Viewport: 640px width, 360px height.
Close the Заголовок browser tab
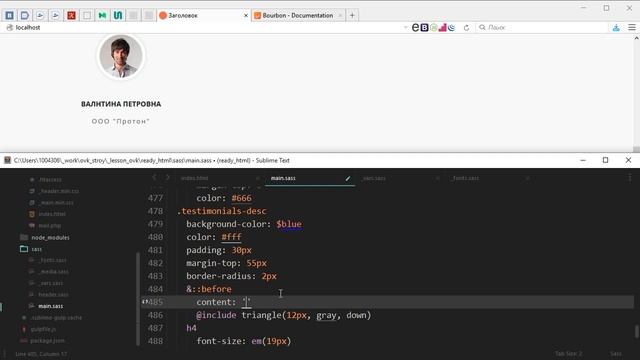click(246, 16)
